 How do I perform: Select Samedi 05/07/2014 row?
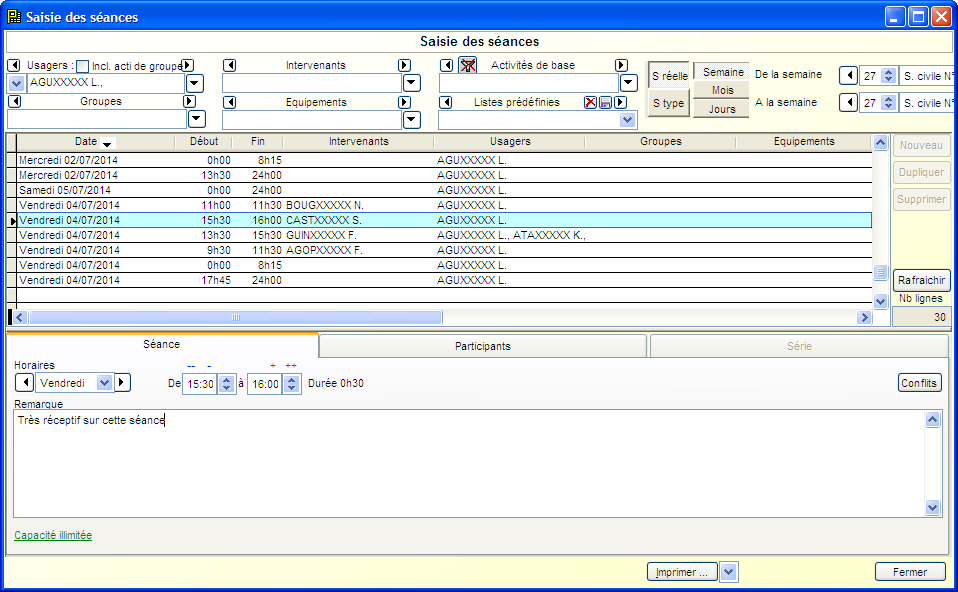444,190
